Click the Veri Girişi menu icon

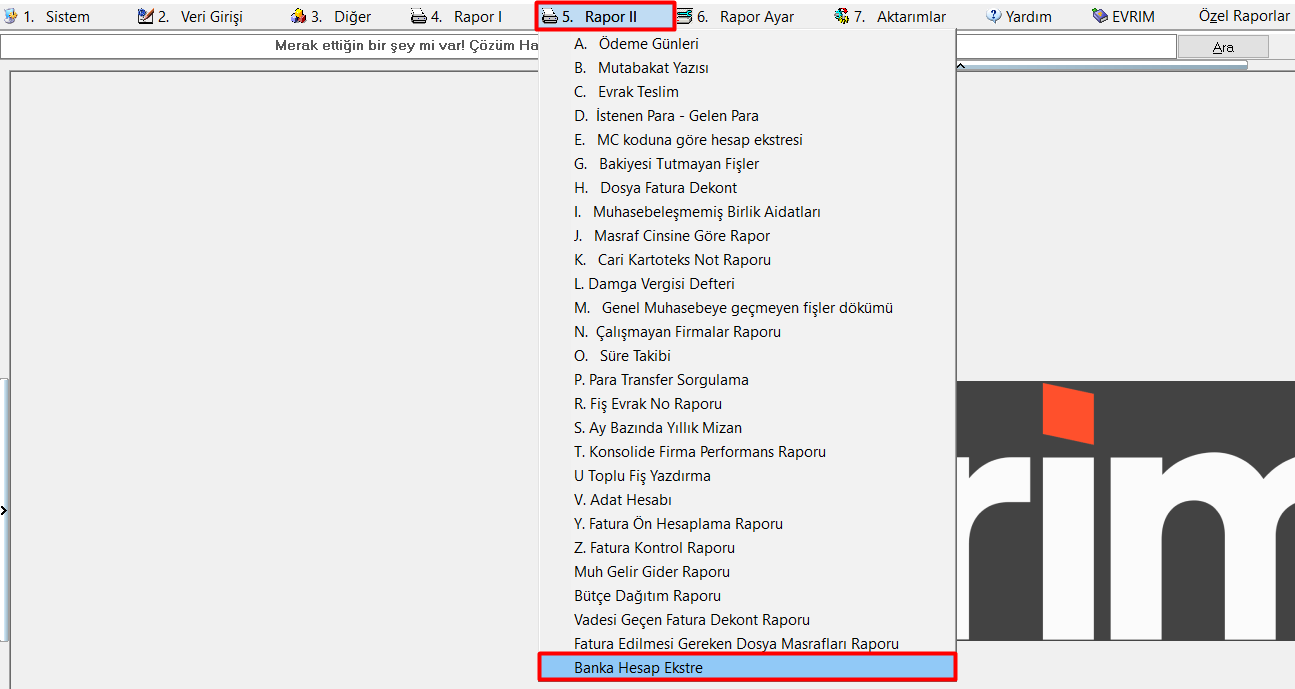pyautogui.click(x=145, y=16)
